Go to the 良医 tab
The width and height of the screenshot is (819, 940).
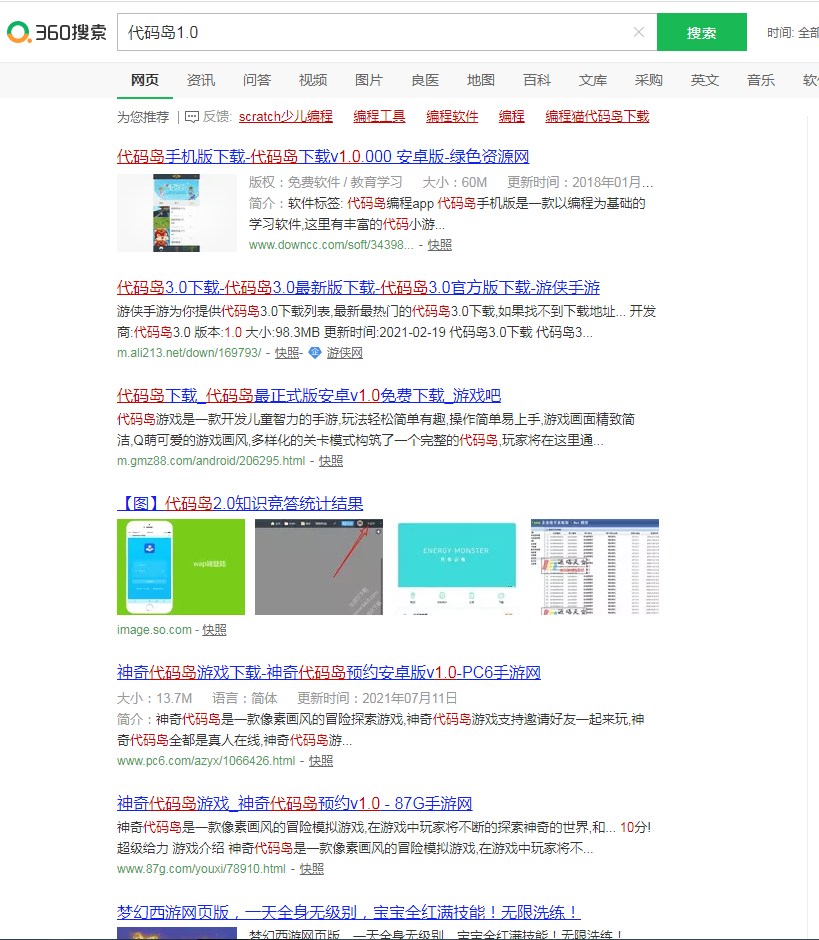425,80
